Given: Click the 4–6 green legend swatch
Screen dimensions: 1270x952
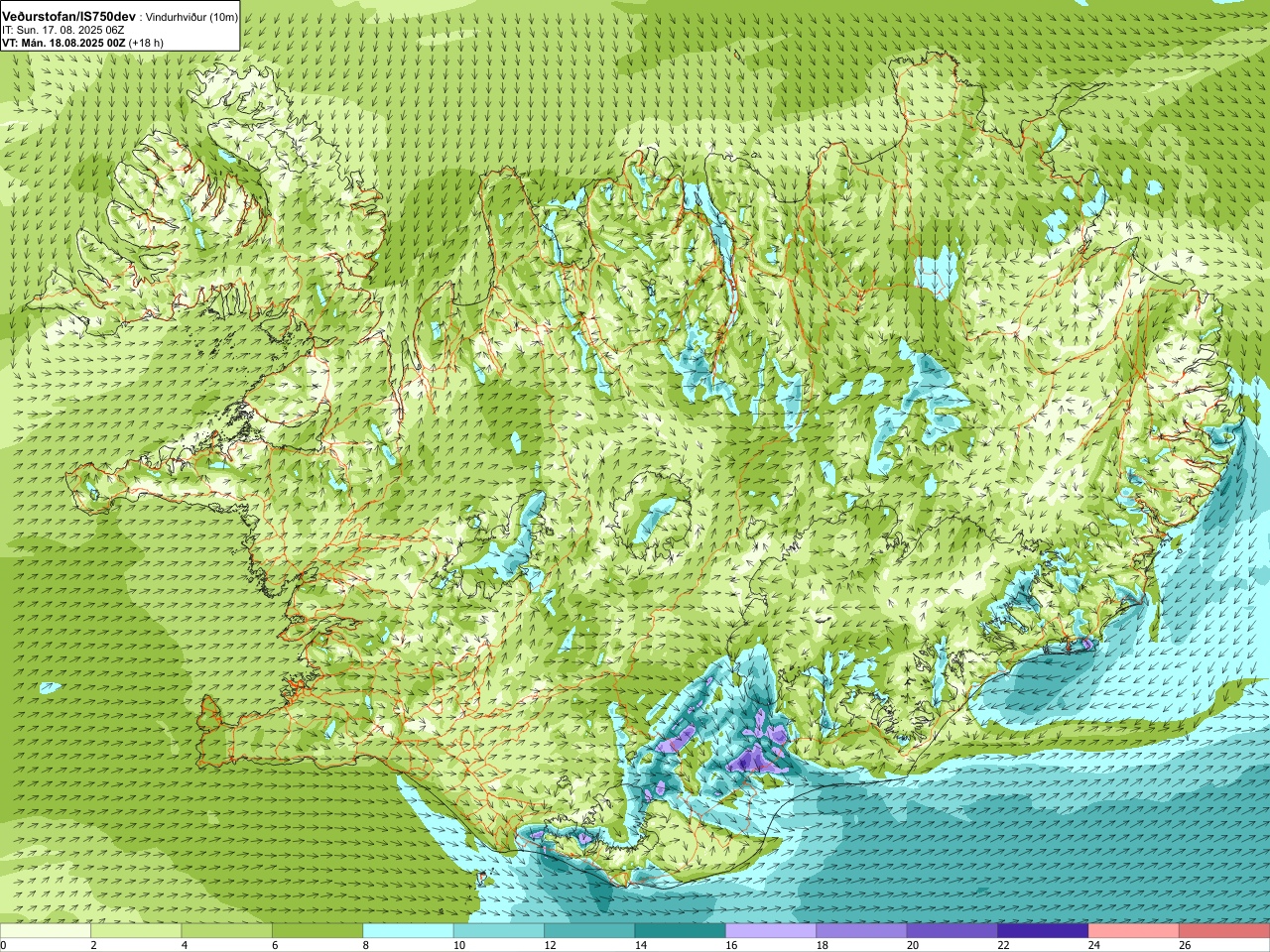Looking at the screenshot, I should pyautogui.click(x=227, y=931).
